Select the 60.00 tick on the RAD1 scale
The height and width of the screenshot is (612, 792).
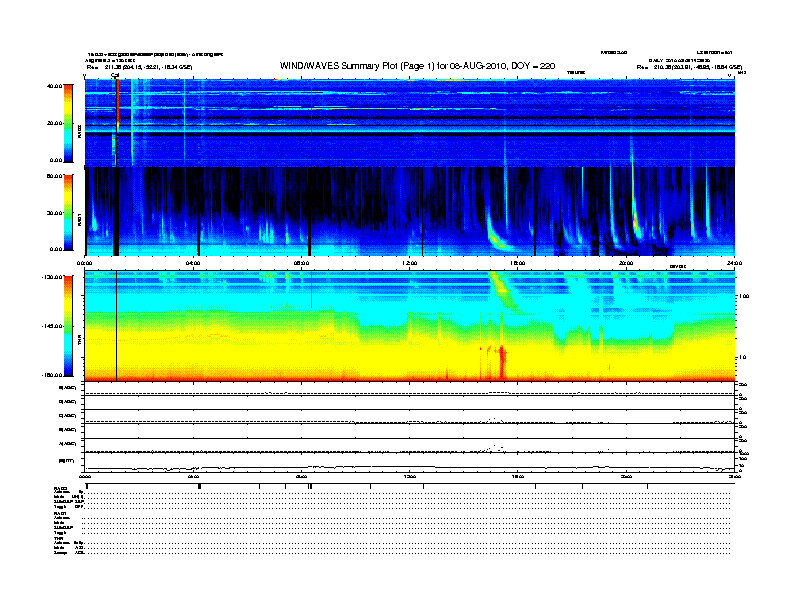pos(54,176)
